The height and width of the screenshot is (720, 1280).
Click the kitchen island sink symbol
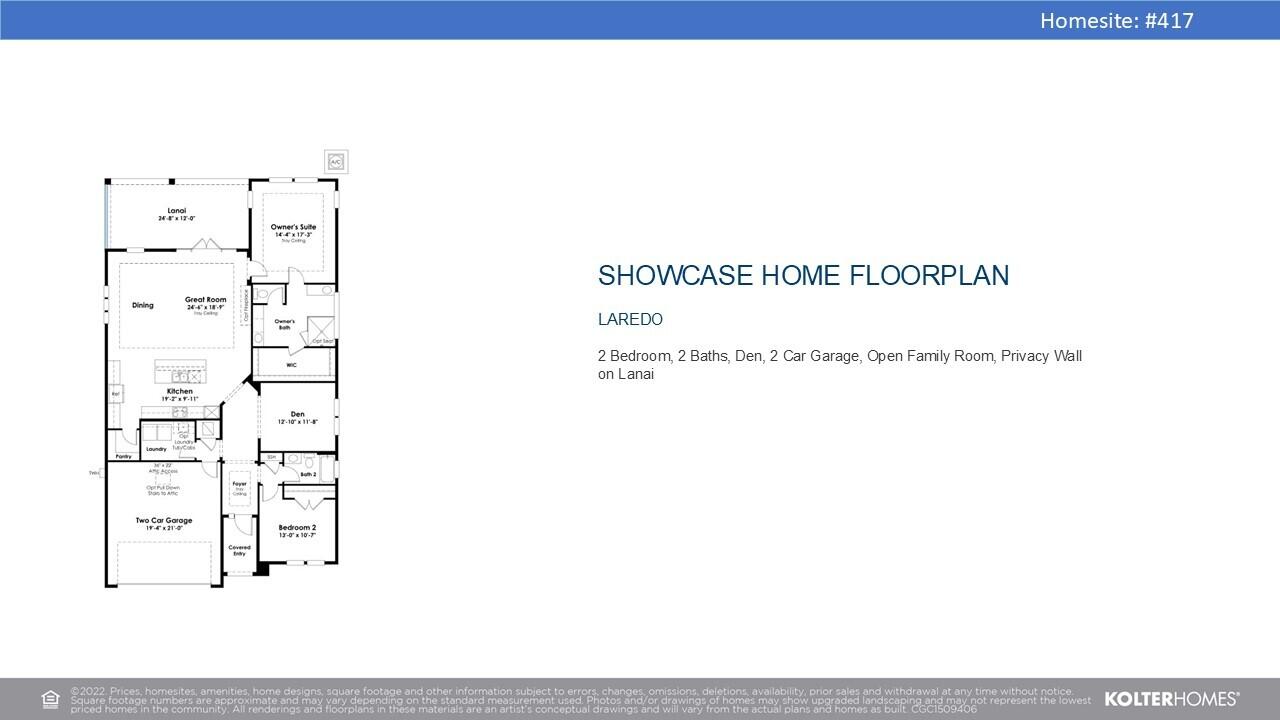(182, 374)
